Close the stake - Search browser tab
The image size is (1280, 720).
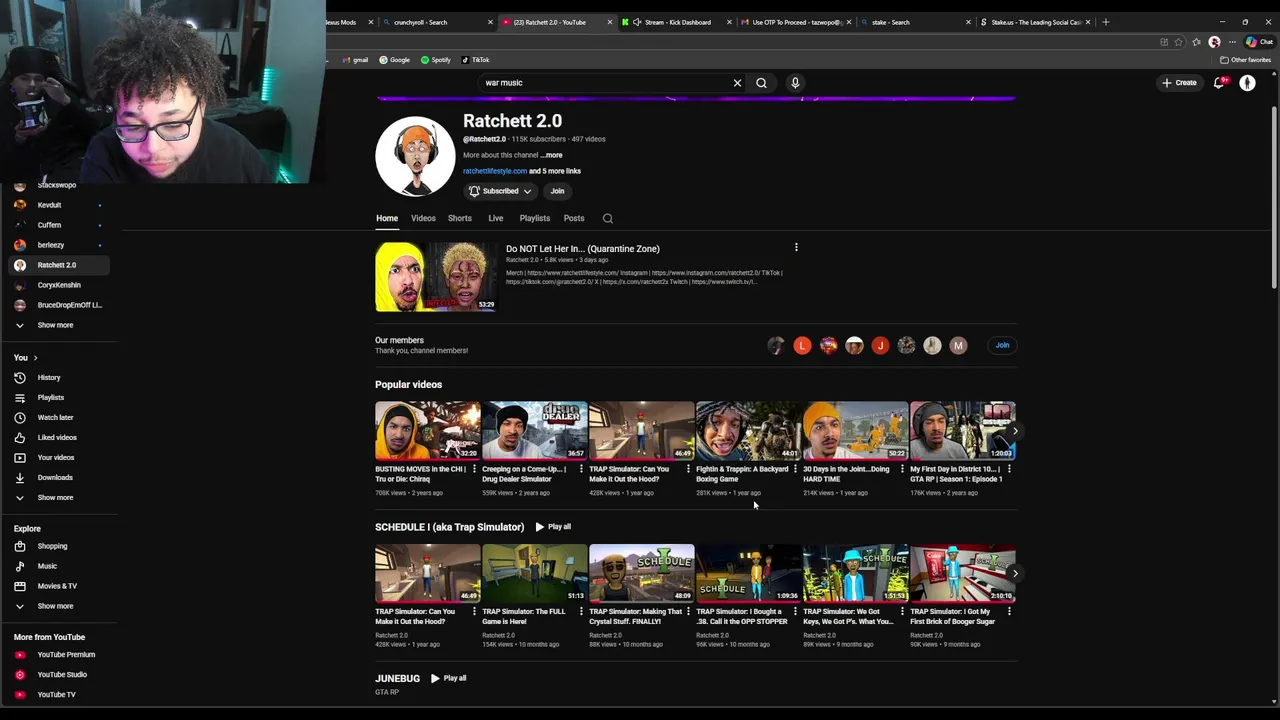pyautogui.click(x=968, y=22)
